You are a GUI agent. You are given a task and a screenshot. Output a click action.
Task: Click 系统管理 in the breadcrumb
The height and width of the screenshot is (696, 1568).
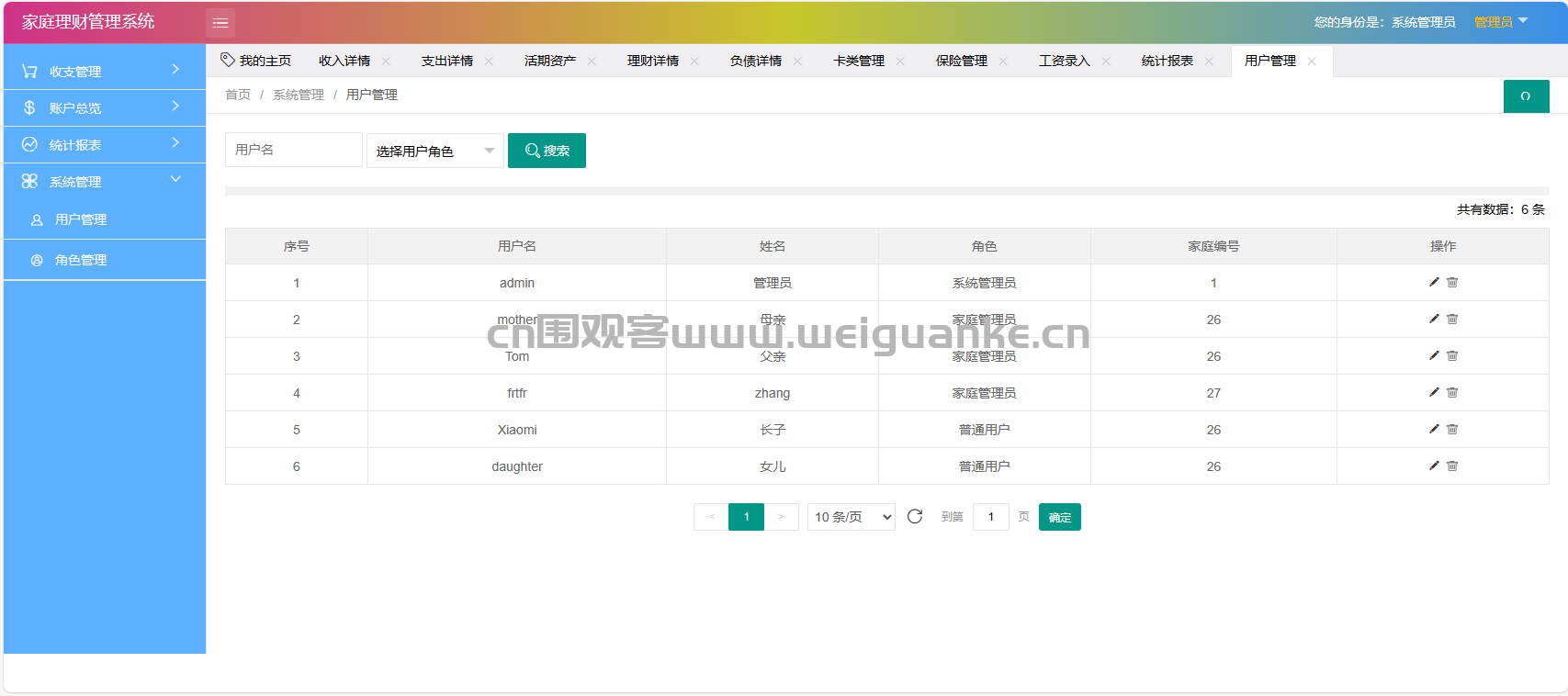click(x=299, y=95)
